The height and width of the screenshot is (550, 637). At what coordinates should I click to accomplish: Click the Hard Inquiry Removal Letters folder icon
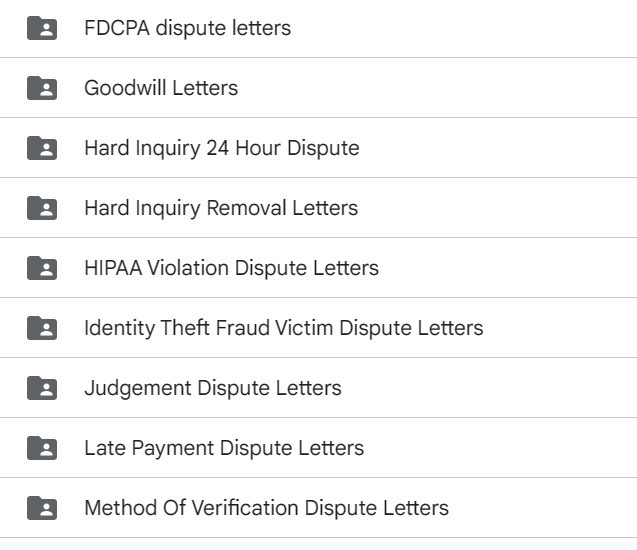tap(42, 208)
